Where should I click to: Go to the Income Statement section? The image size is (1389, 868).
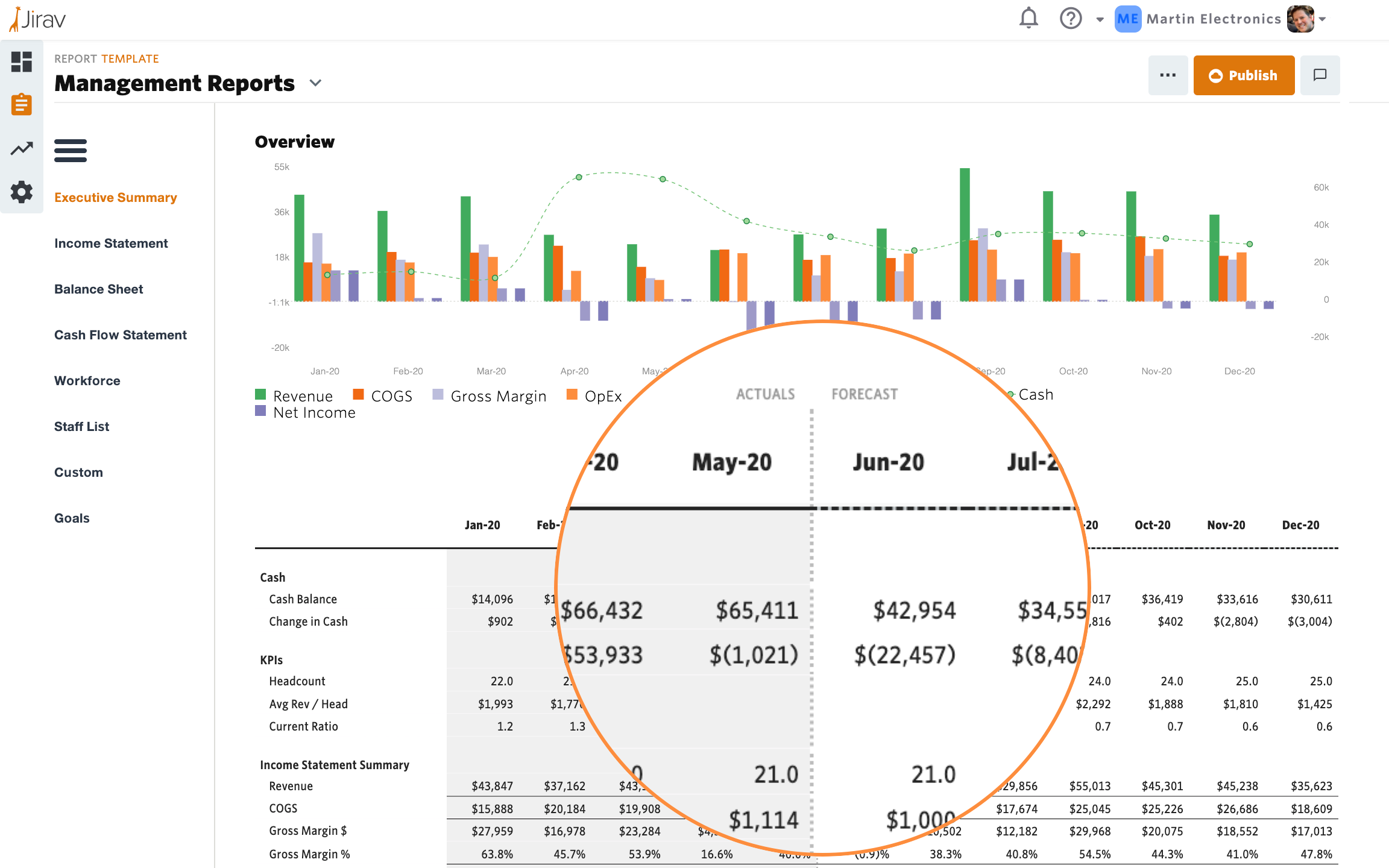click(111, 244)
